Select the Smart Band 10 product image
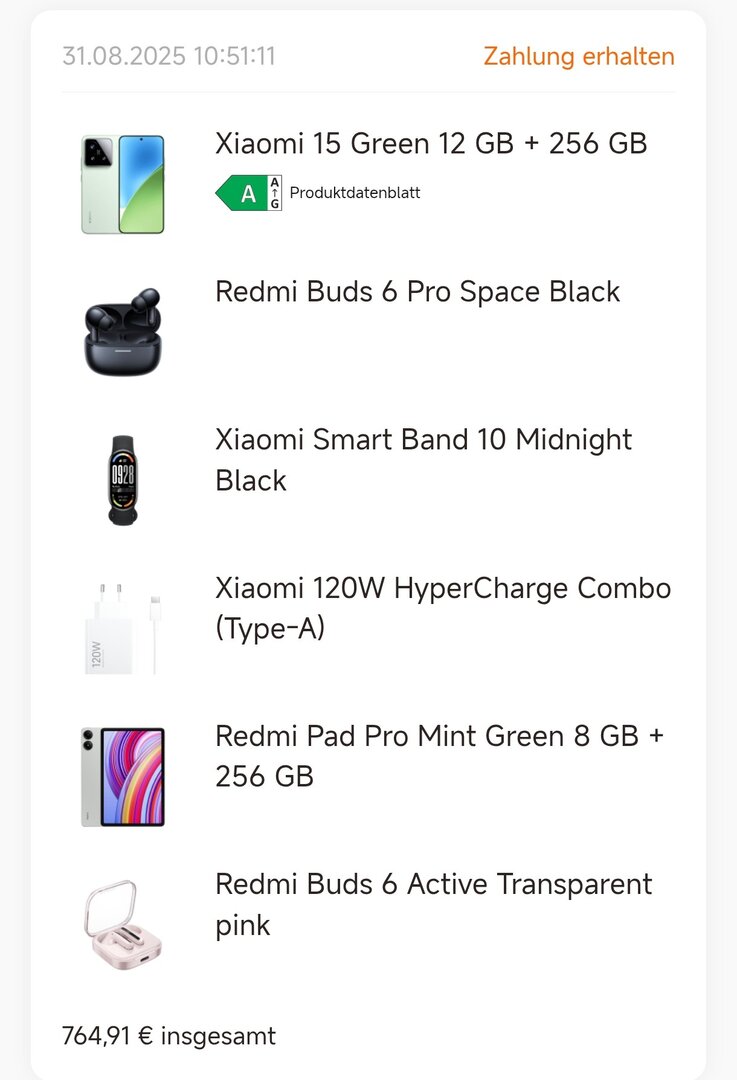 click(122, 480)
